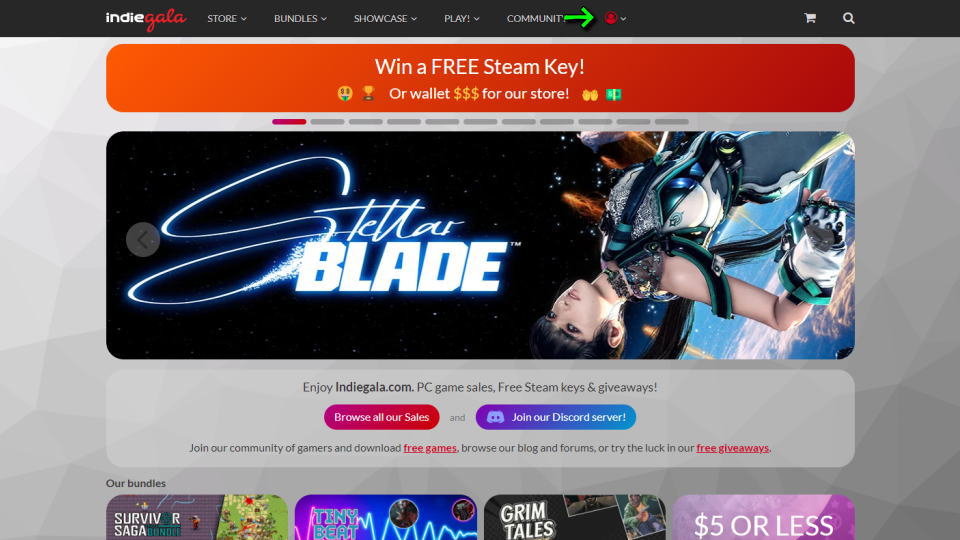
Task: Open the Survivor Saga bundle thumbnail
Action: (197, 517)
